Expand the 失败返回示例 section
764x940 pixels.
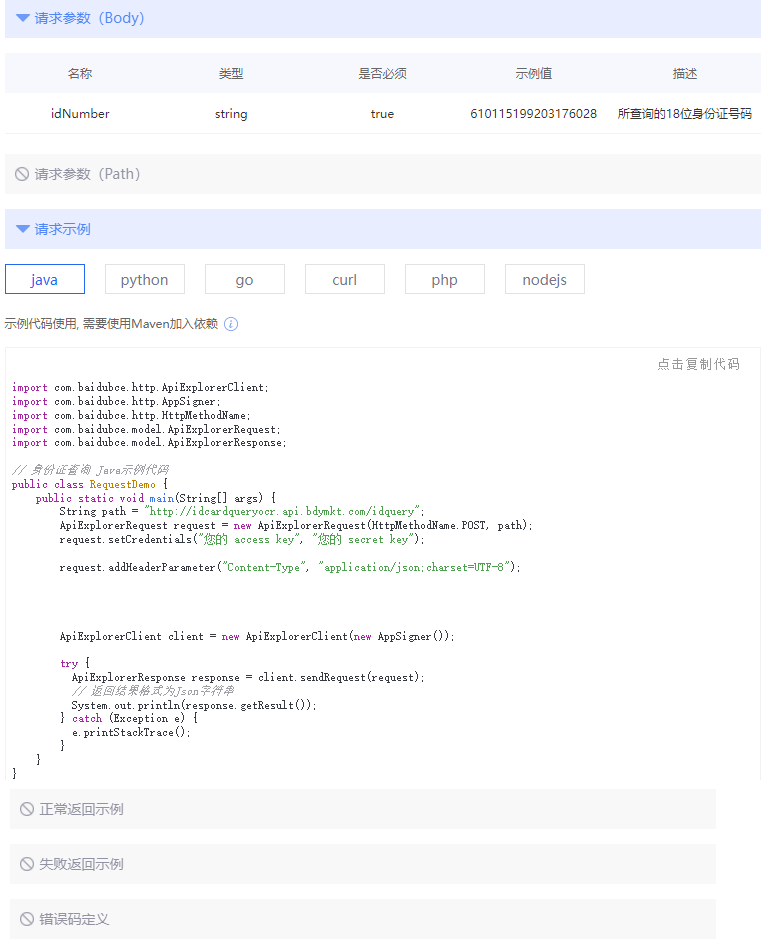363,864
